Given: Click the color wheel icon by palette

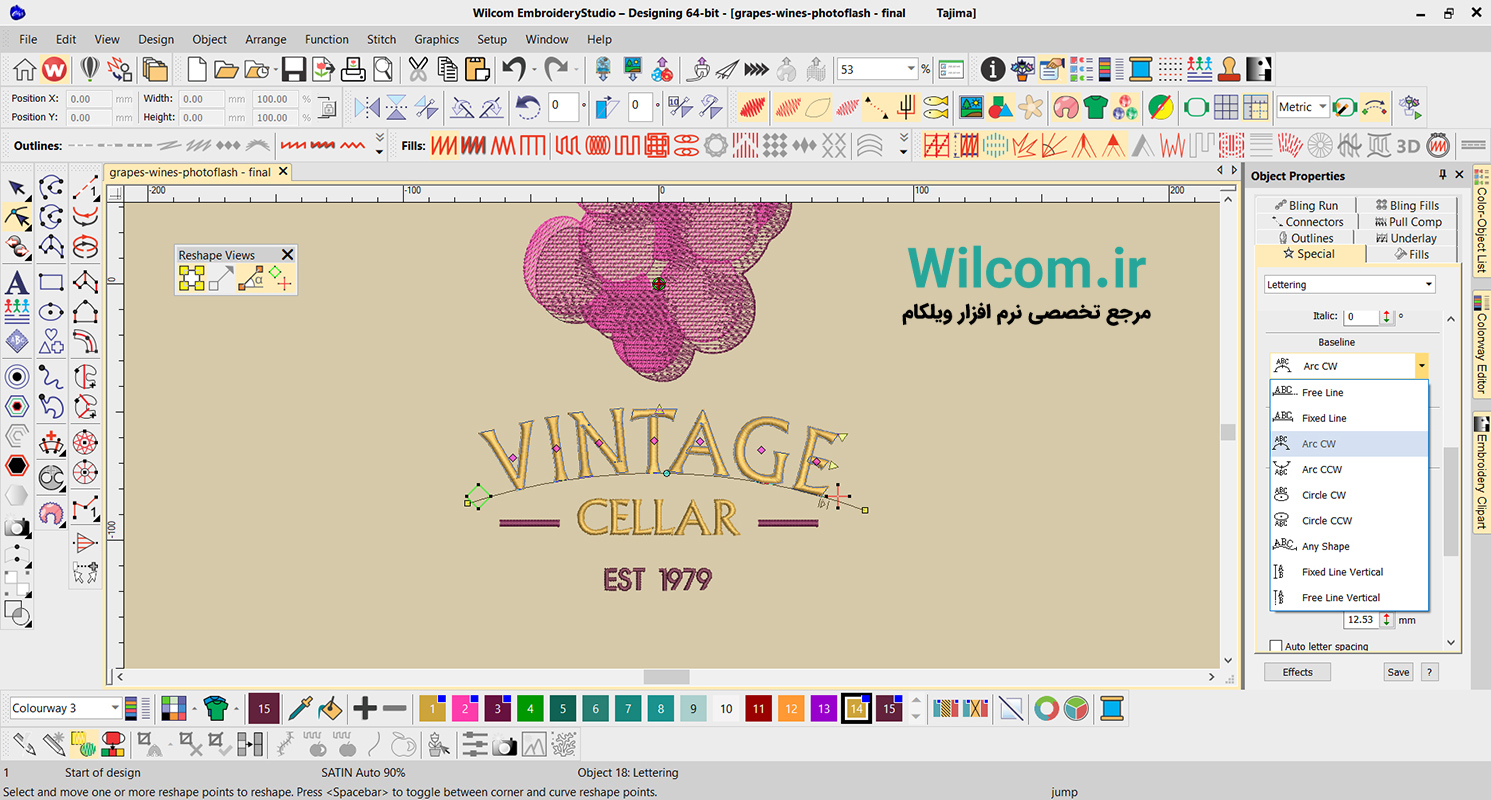Looking at the screenshot, I should click(1046, 709).
